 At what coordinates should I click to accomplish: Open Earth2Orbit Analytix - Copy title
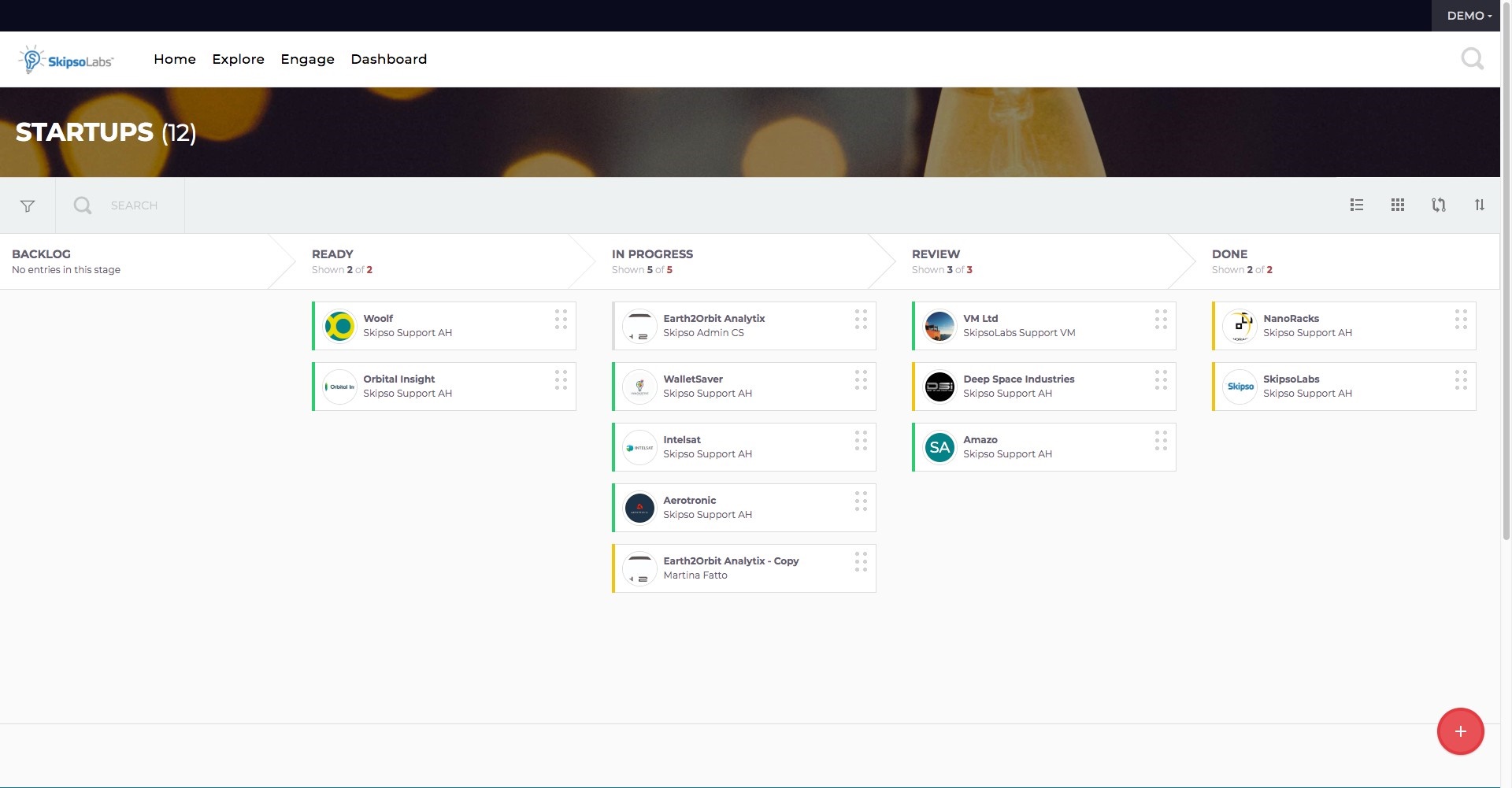click(x=731, y=561)
